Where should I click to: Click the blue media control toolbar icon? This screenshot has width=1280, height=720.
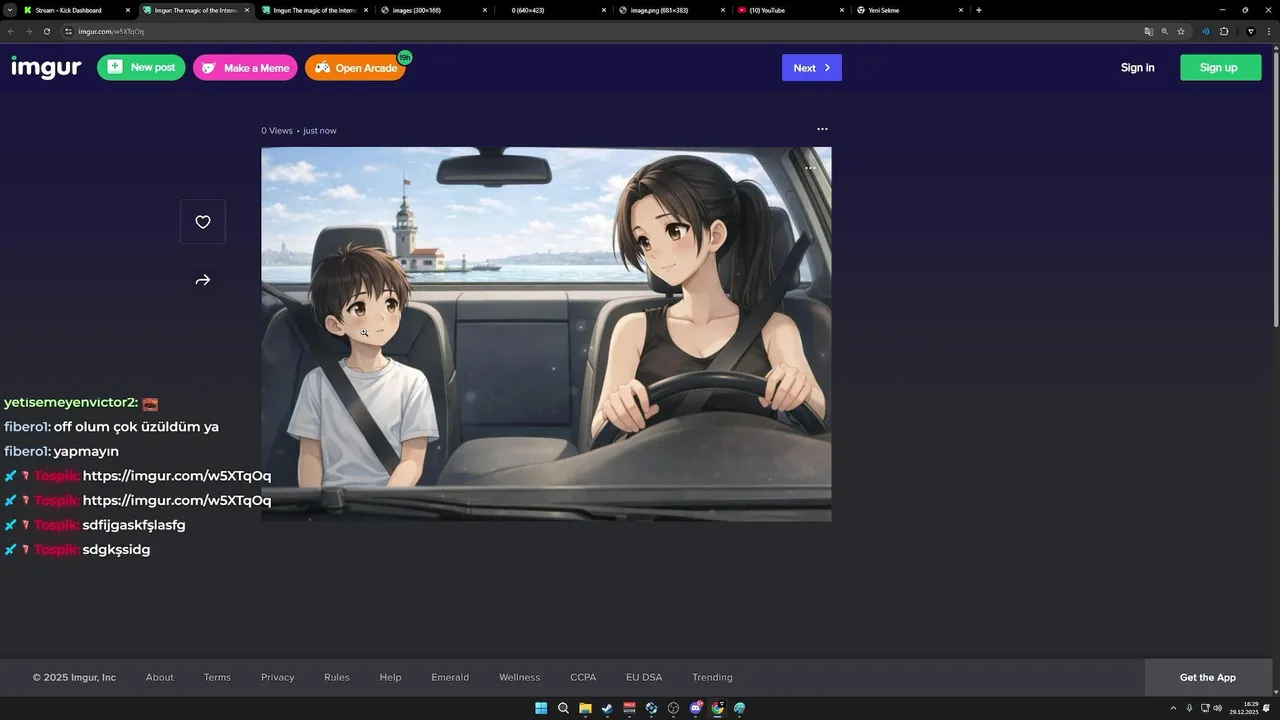click(1206, 31)
